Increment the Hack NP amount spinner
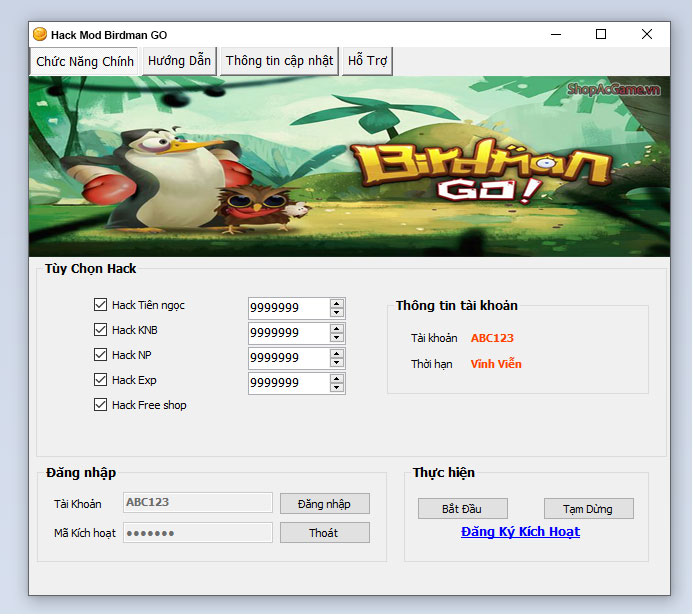The width and height of the screenshot is (693, 616). [x=336, y=354]
